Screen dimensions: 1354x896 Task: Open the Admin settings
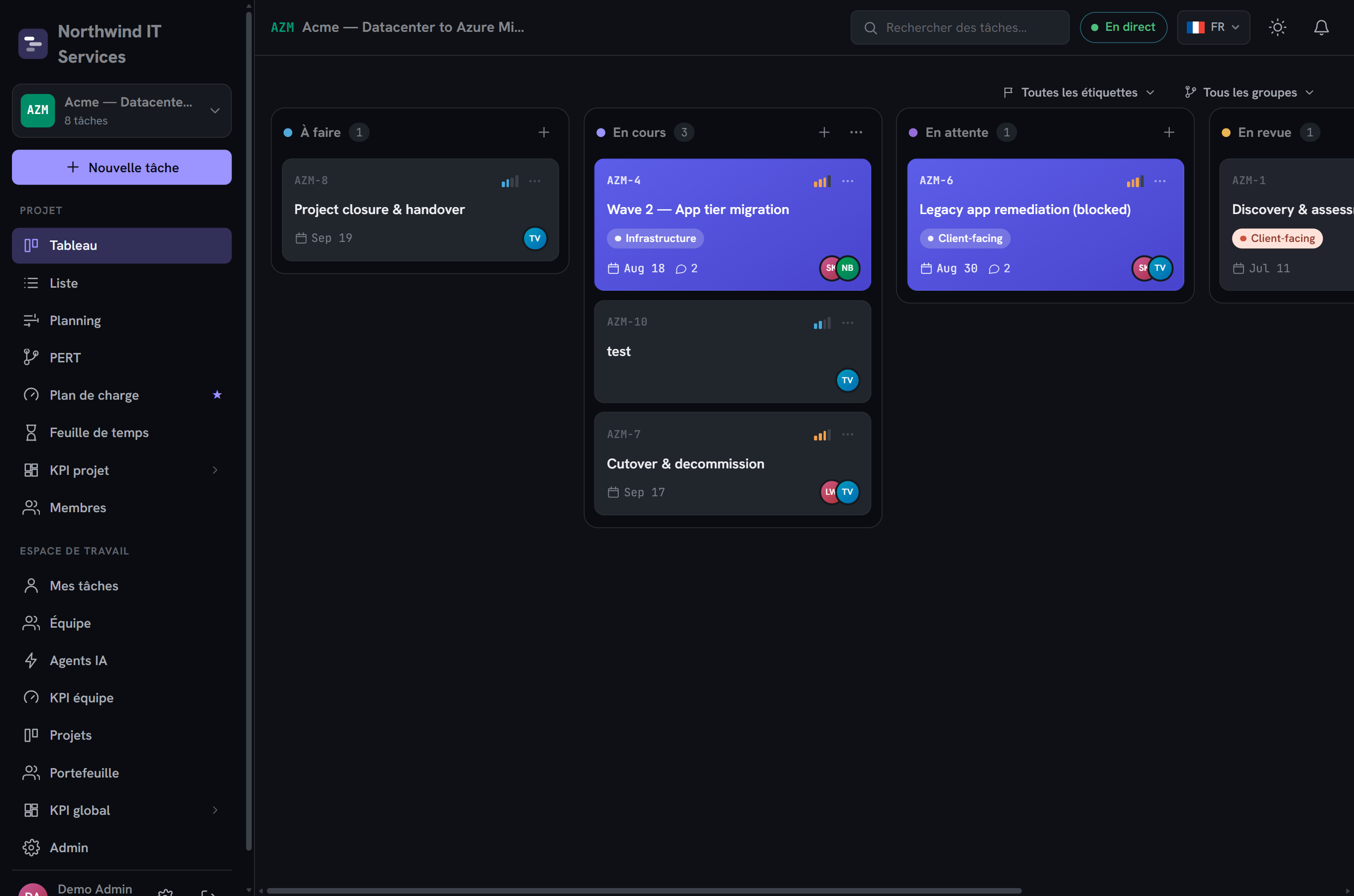click(x=121, y=847)
